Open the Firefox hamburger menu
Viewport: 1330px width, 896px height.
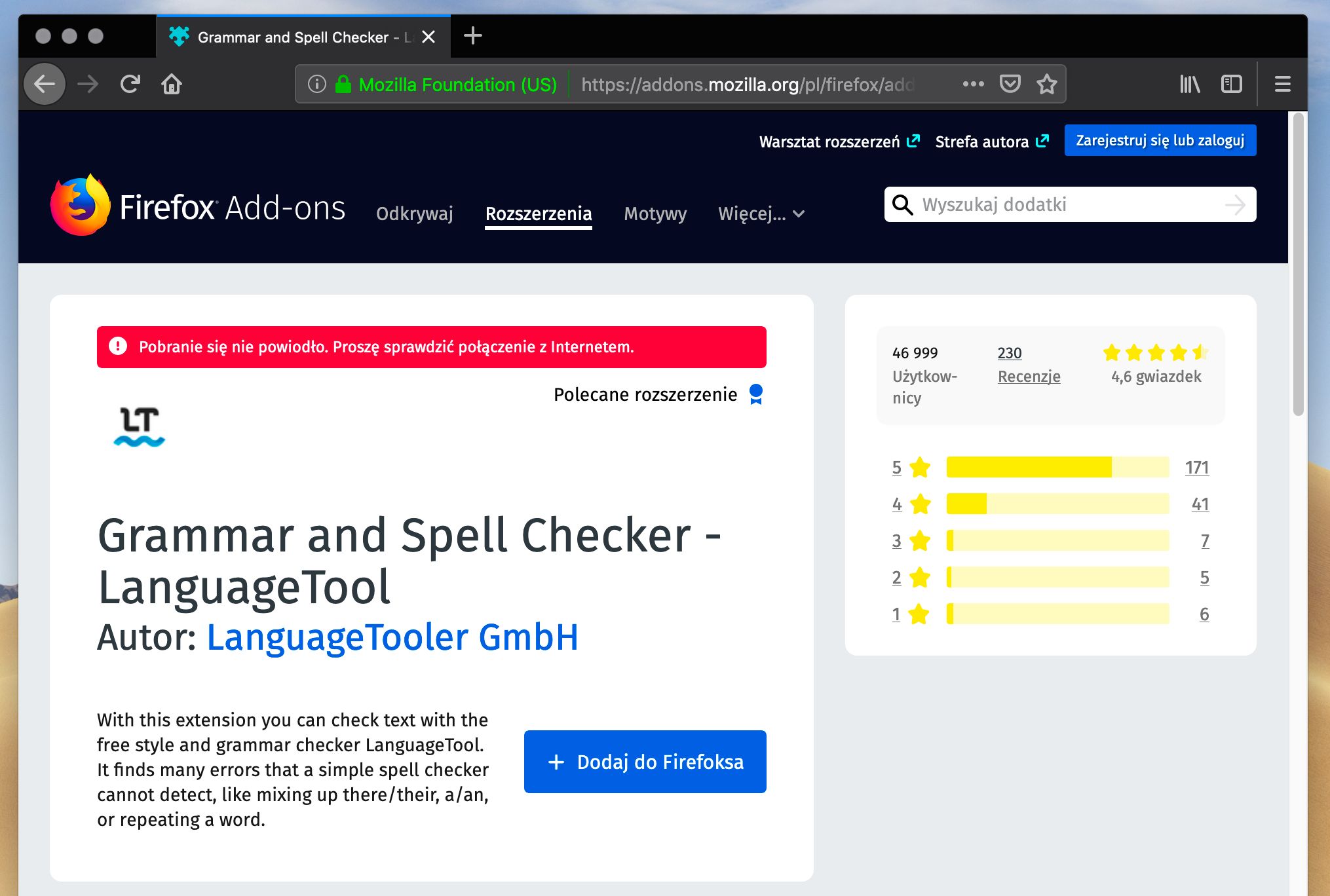click(1282, 84)
